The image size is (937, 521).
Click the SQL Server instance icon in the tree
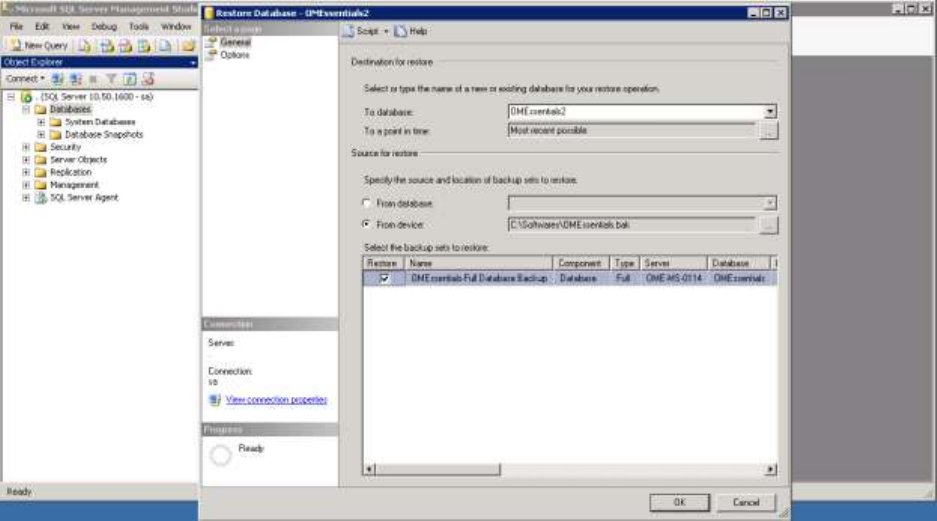[26, 97]
